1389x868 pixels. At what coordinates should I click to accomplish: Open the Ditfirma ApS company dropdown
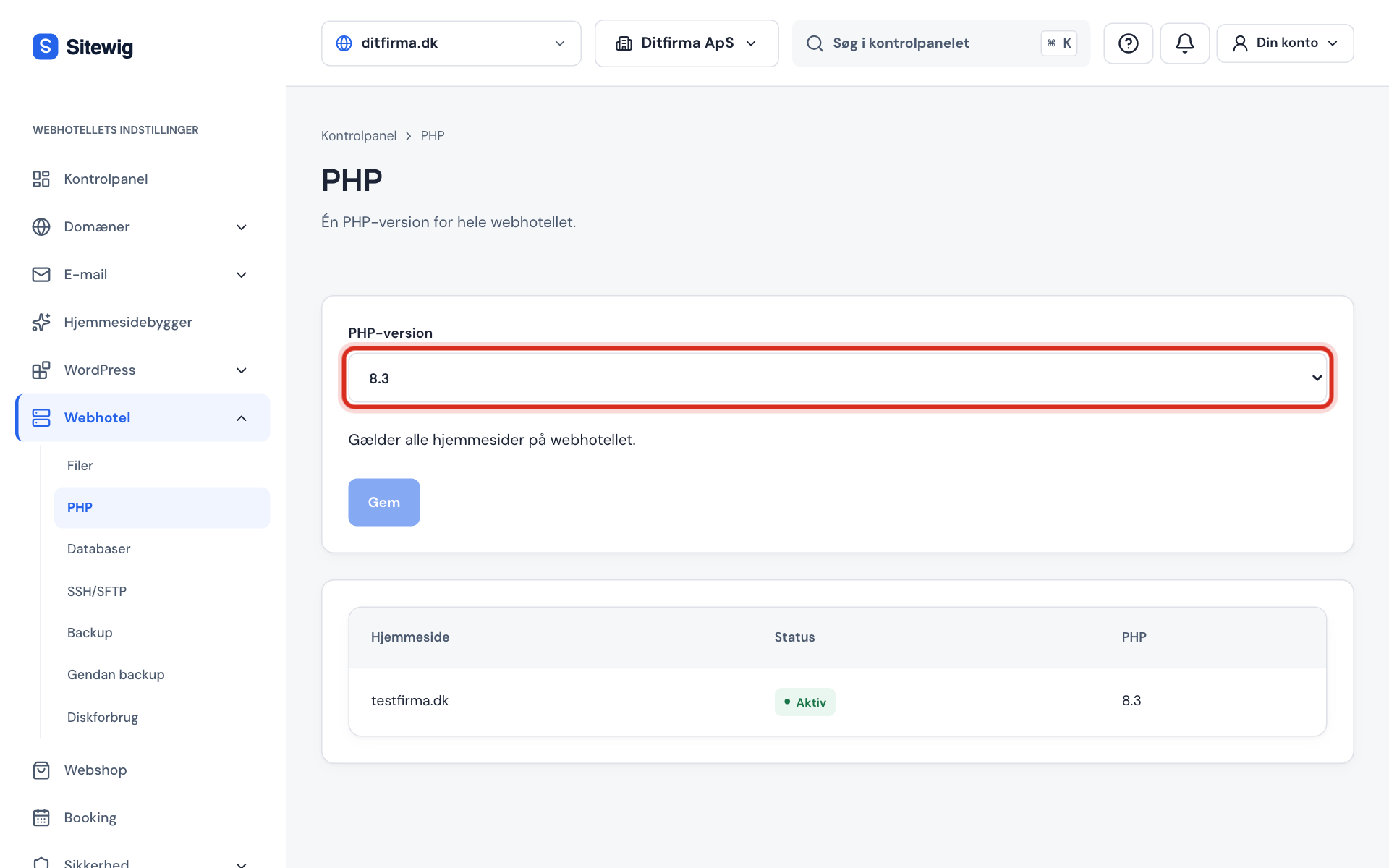(687, 43)
